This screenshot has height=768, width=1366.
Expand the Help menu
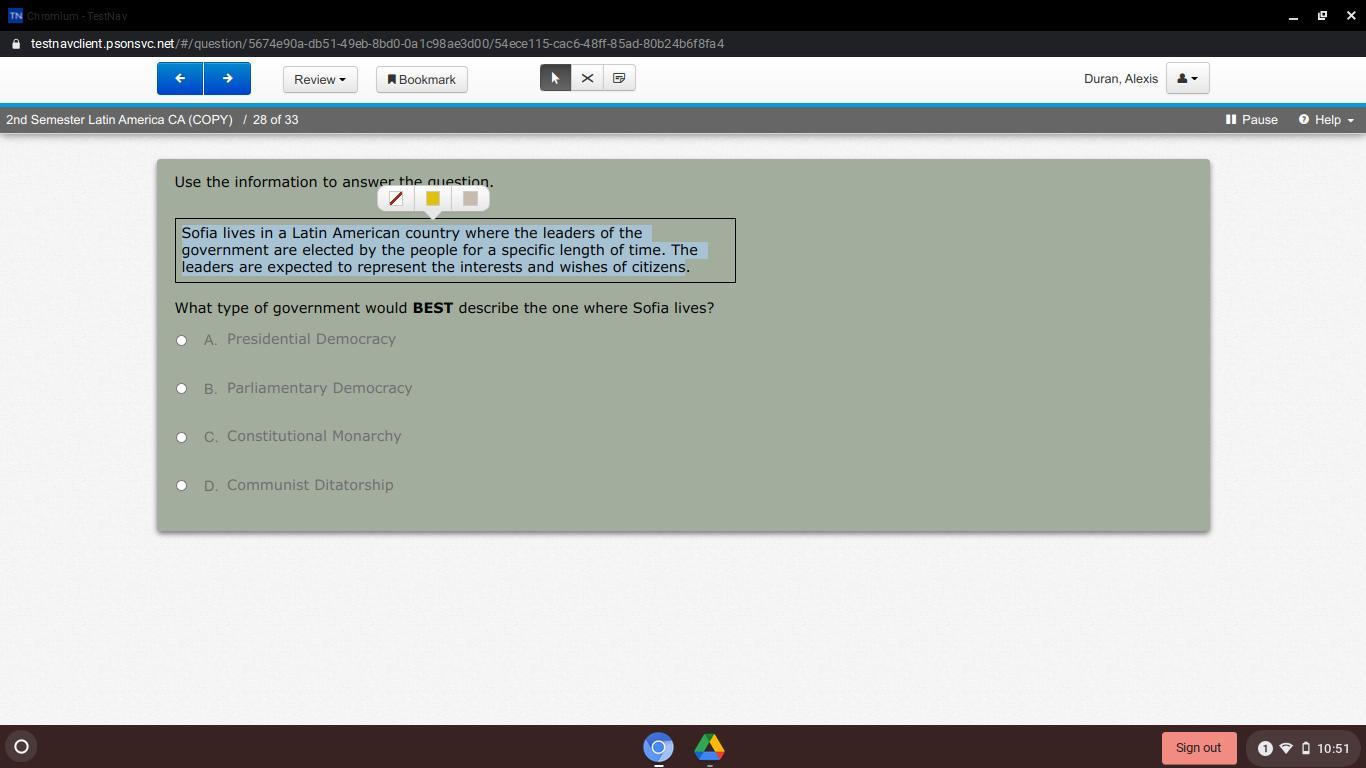[x=1326, y=120]
